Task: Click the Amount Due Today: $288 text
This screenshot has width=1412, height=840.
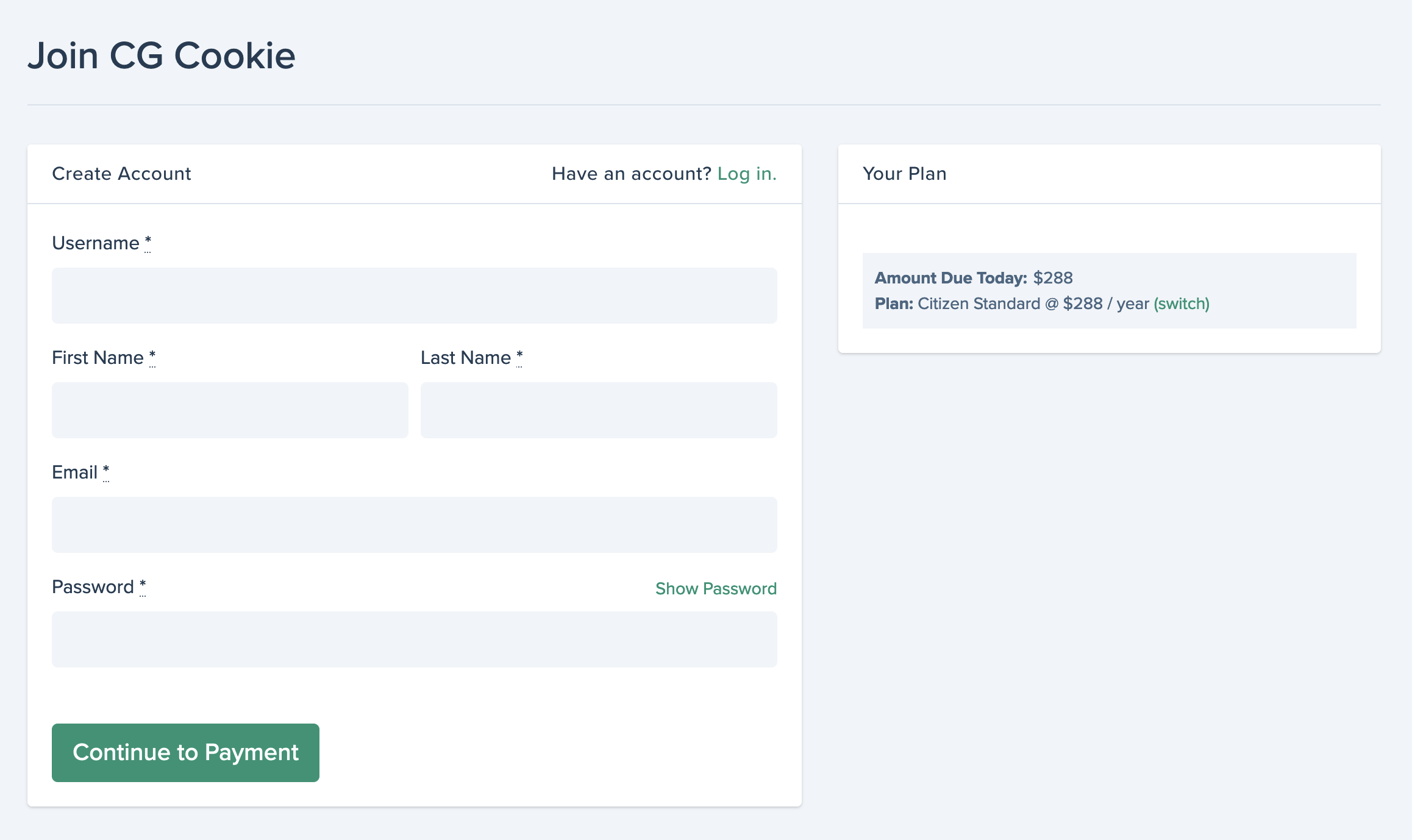Action: point(974,278)
